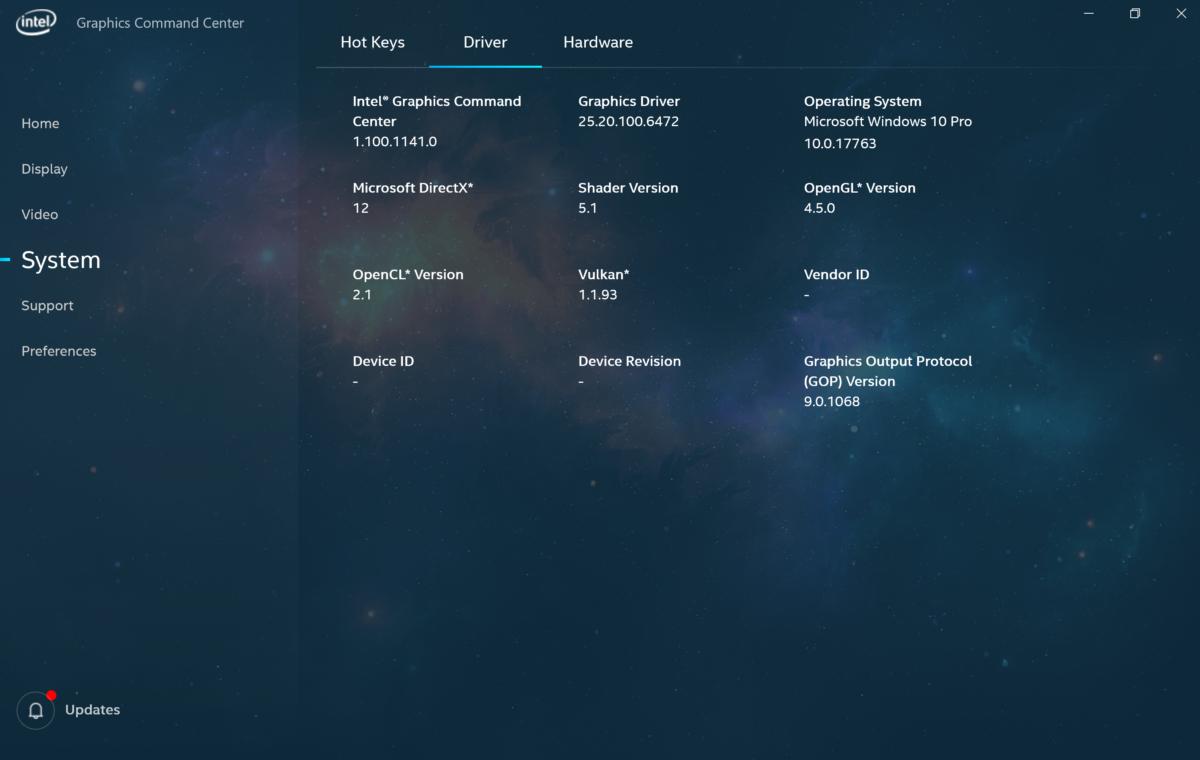This screenshot has height=760, width=1200.
Task: Click the Operating System label
Action: [x=863, y=102]
